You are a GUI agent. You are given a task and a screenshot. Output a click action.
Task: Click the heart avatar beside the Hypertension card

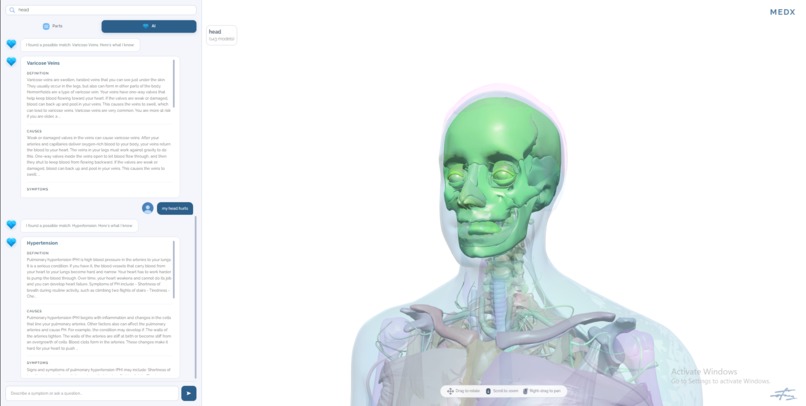click(11, 242)
